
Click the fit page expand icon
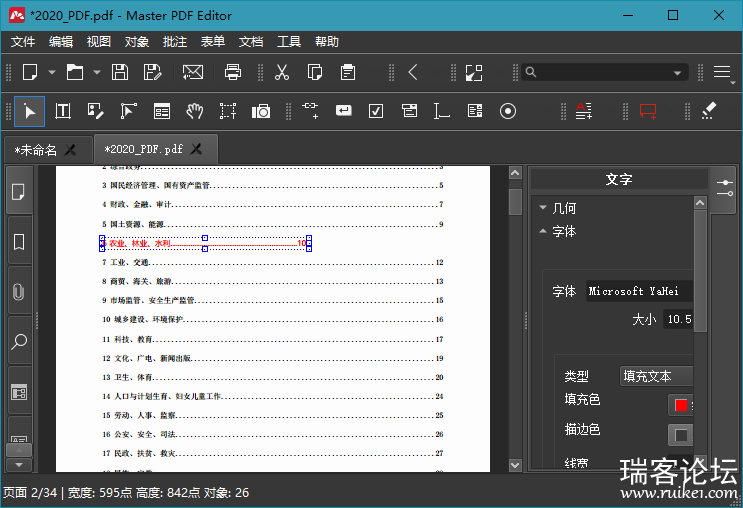[x=474, y=73]
